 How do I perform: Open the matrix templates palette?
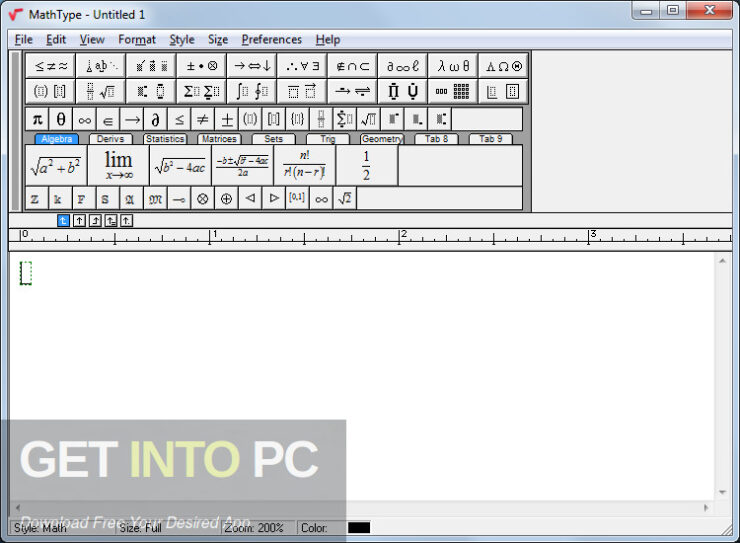[453, 91]
